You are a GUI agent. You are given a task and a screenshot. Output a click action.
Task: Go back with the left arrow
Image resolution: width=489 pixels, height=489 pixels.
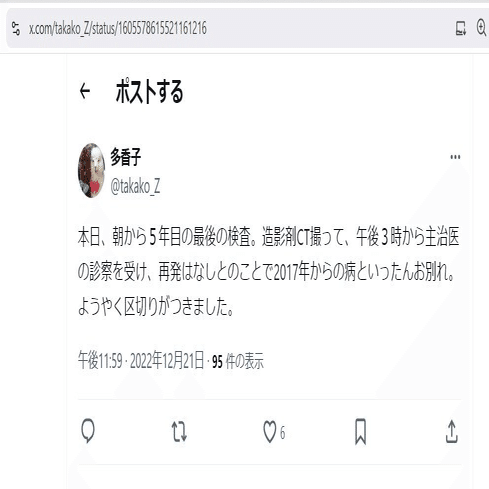coord(85,91)
